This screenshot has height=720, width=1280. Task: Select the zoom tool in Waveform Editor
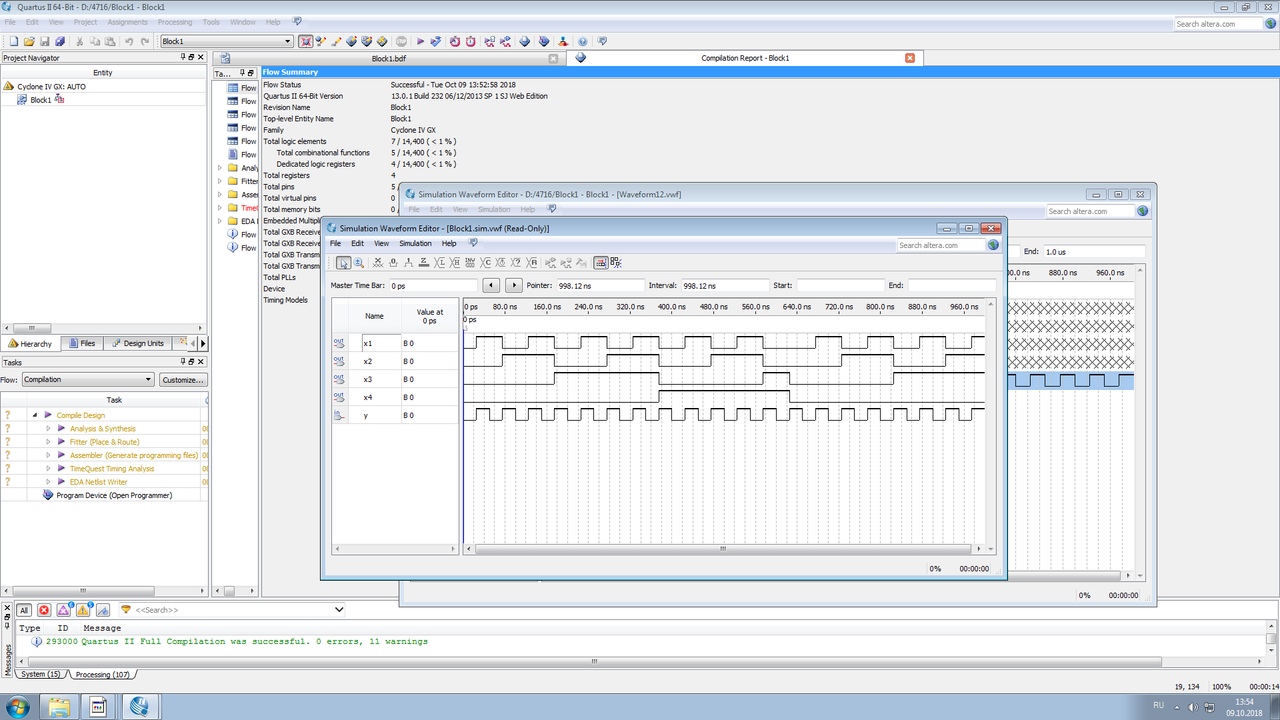pos(359,263)
